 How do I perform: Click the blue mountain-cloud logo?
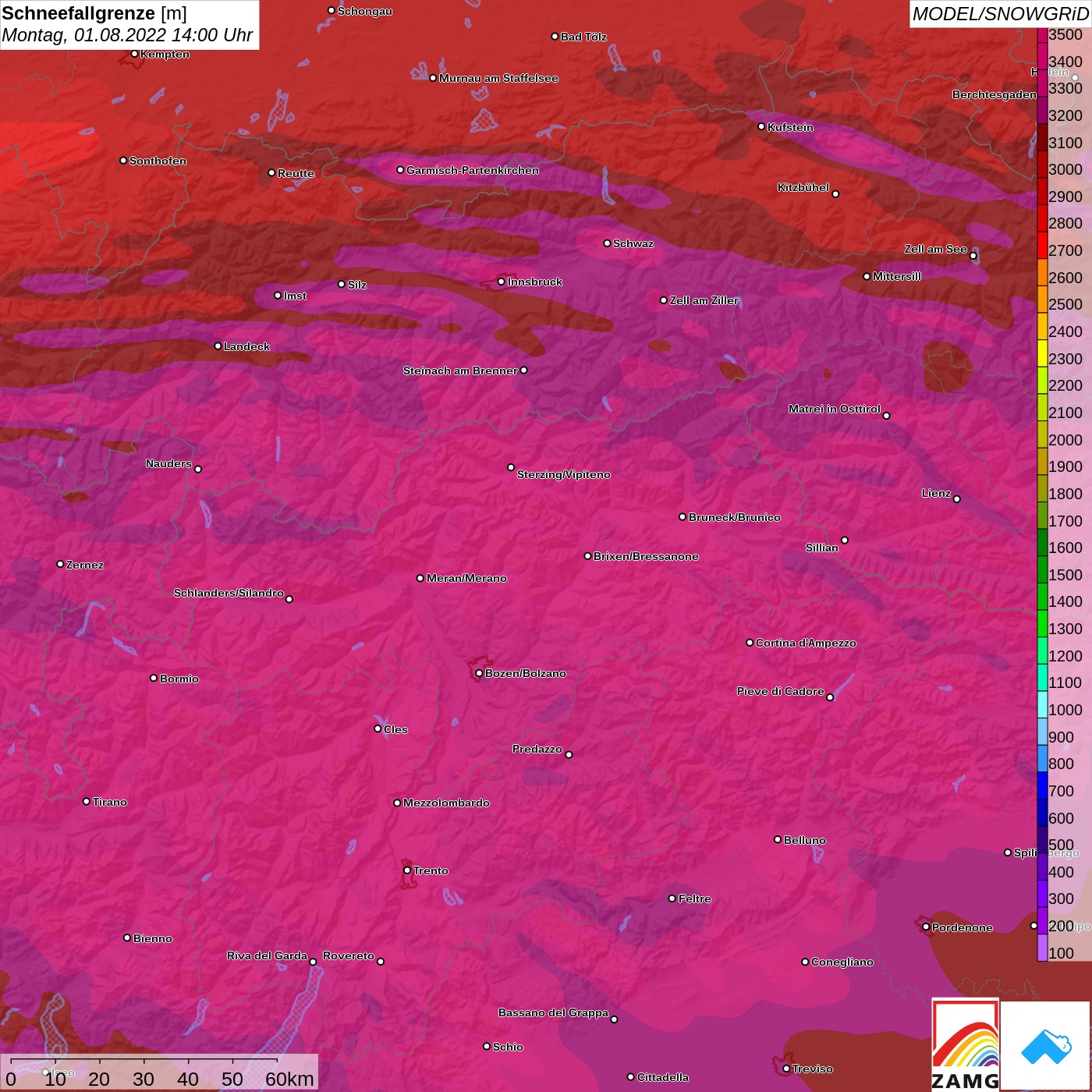1046,1047
